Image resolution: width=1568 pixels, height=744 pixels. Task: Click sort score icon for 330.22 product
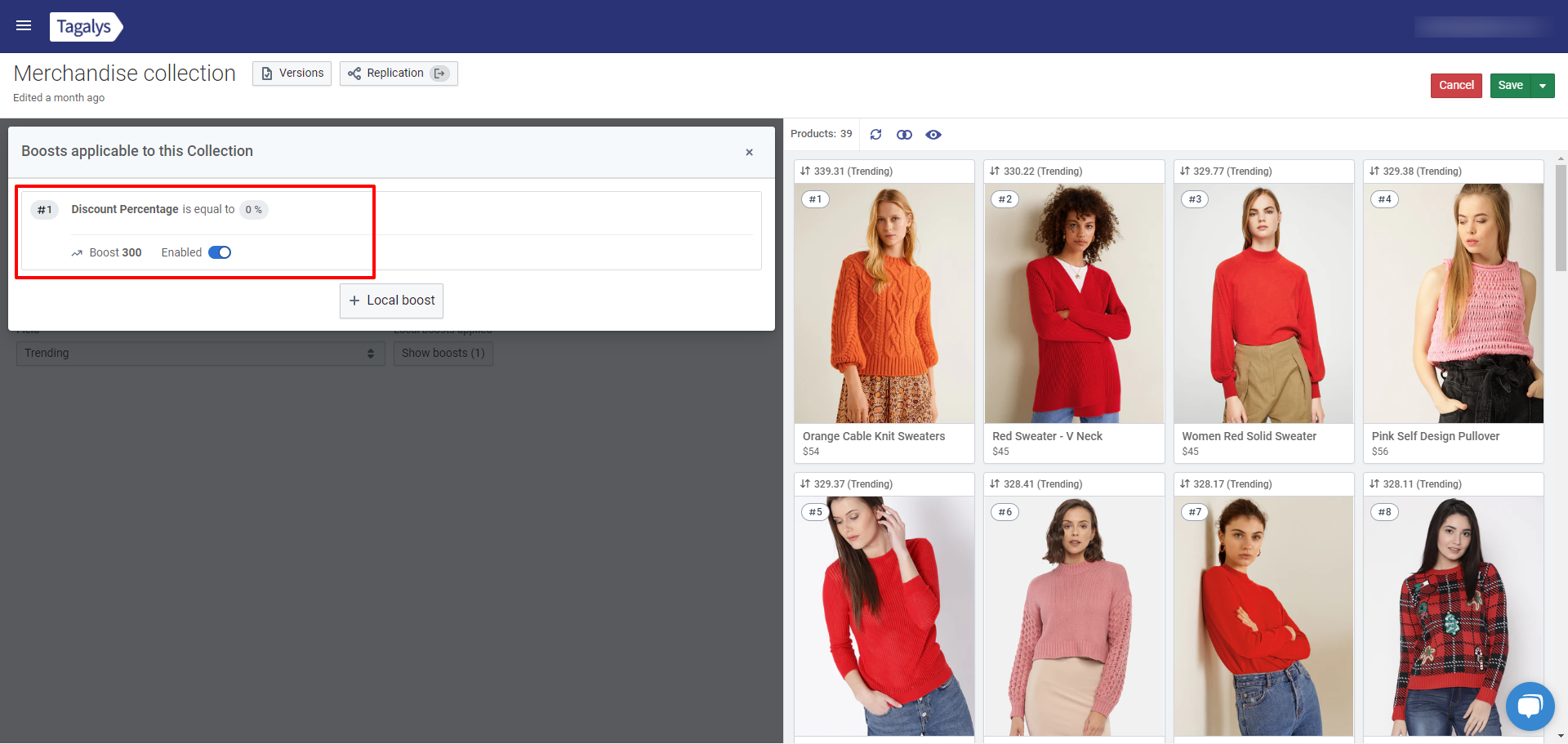point(995,172)
